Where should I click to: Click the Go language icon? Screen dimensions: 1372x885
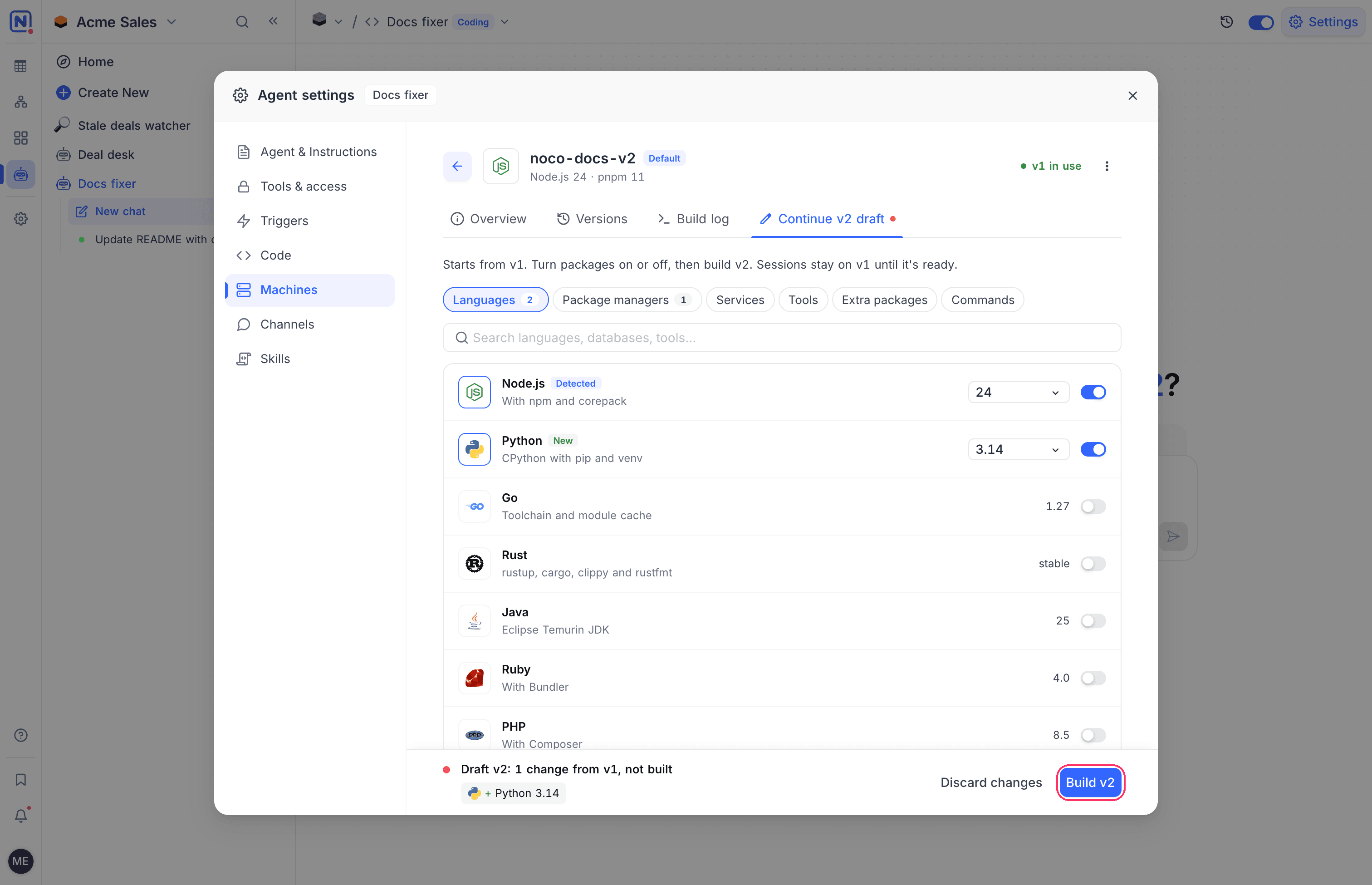[474, 506]
